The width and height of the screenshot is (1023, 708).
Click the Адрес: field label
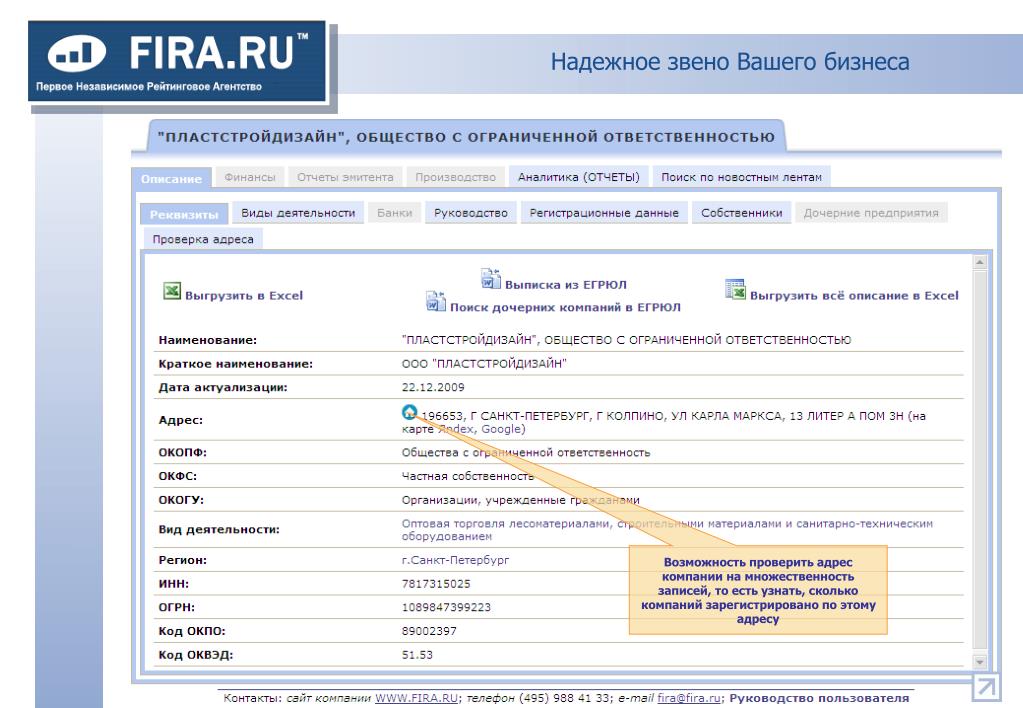coord(181,420)
